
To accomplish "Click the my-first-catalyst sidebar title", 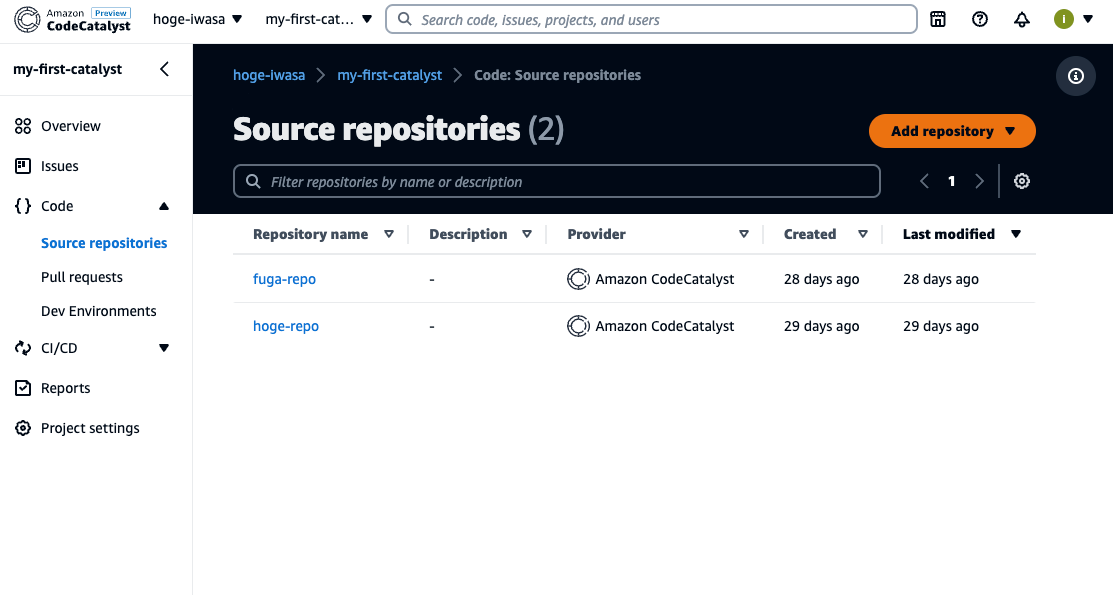I will [x=67, y=69].
